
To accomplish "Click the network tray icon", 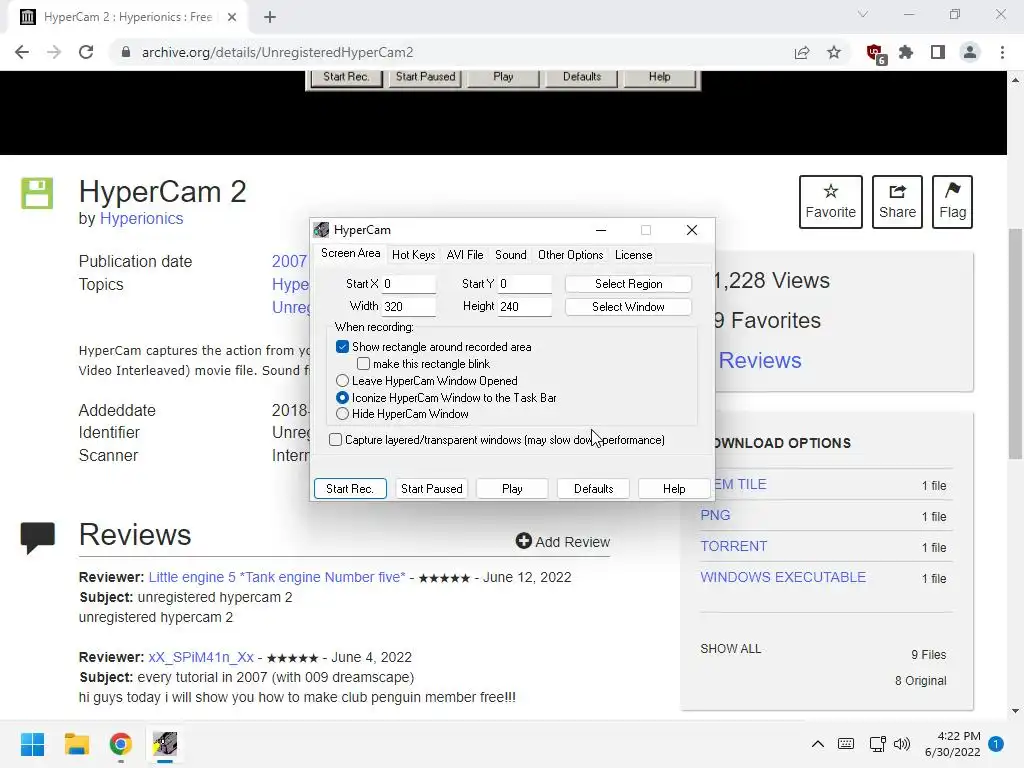I will tap(877, 744).
